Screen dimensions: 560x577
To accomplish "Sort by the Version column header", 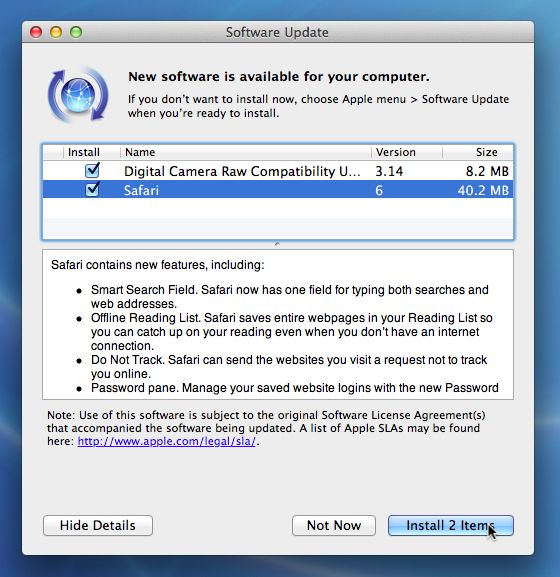I will tap(407, 152).
